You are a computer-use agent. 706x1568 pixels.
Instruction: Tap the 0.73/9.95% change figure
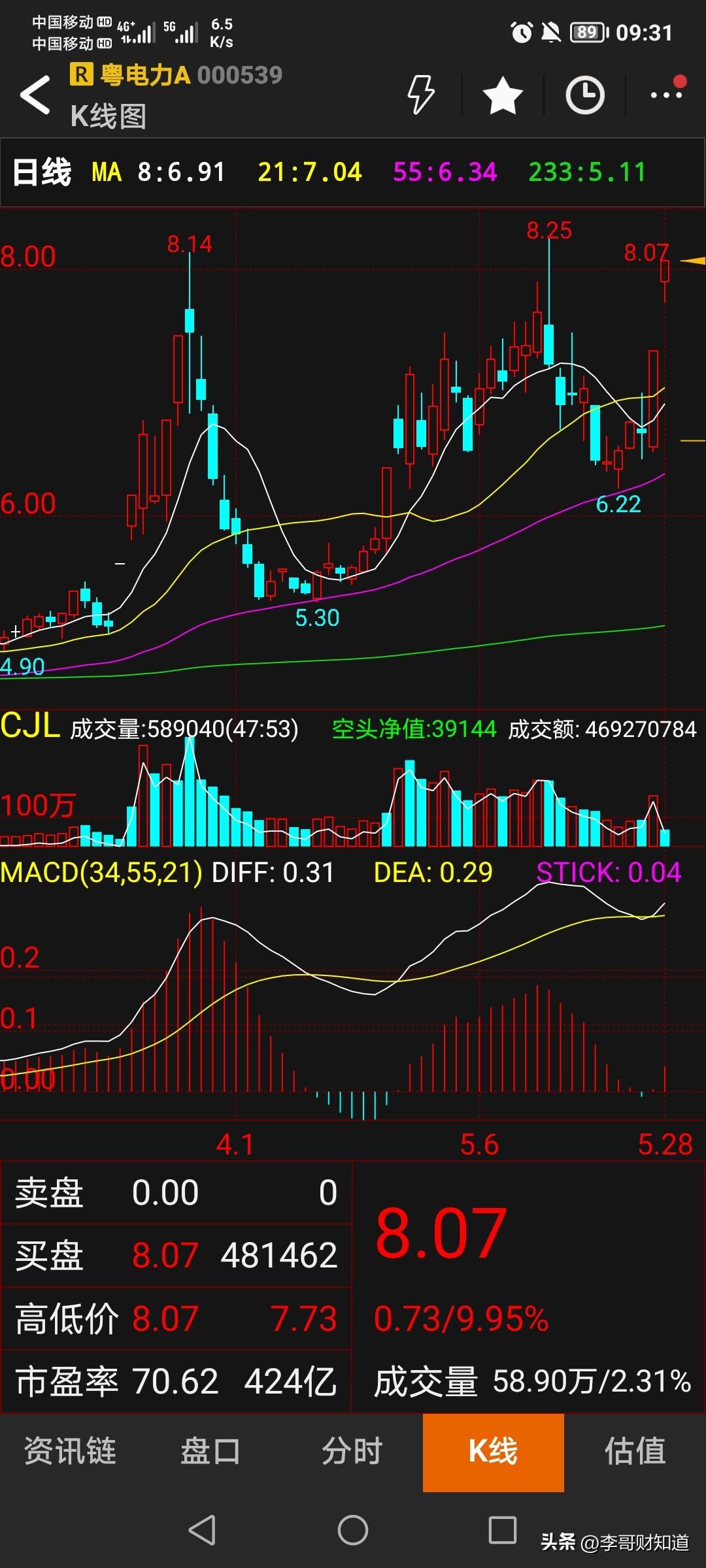pos(461,1318)
